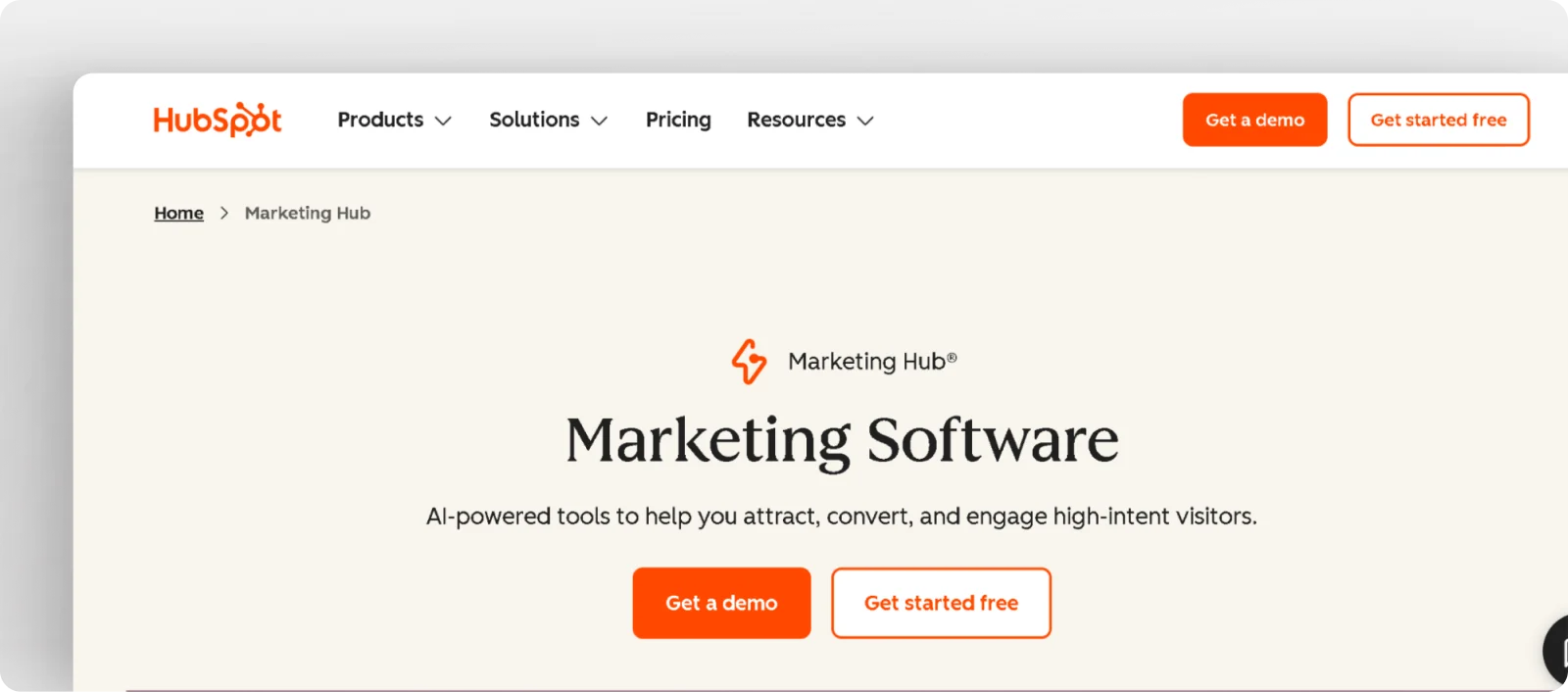
Task: Click Resources in the top menu
Action: [796, 120]
